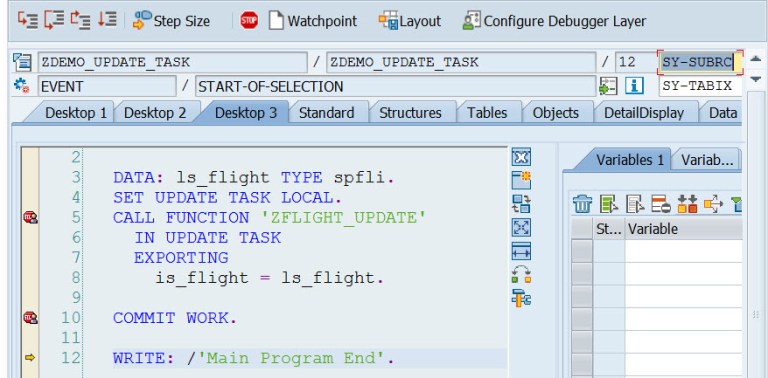The width and height of the screenshot is (768, 378).
Task: Open the partially visible Data tab
Action: (722, 113)
